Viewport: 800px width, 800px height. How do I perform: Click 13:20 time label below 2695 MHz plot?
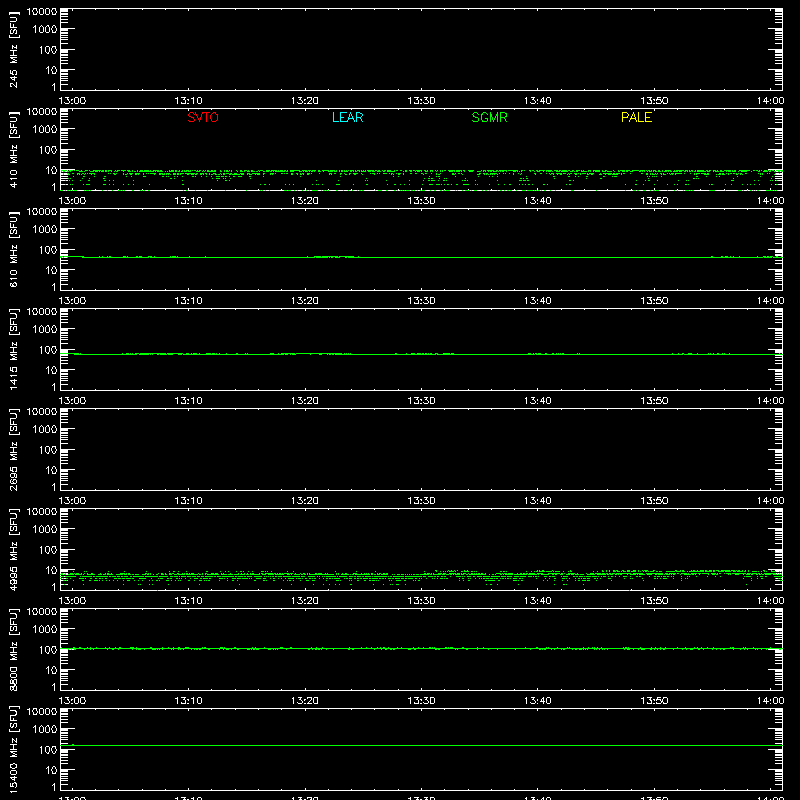(x=305, y=501)
